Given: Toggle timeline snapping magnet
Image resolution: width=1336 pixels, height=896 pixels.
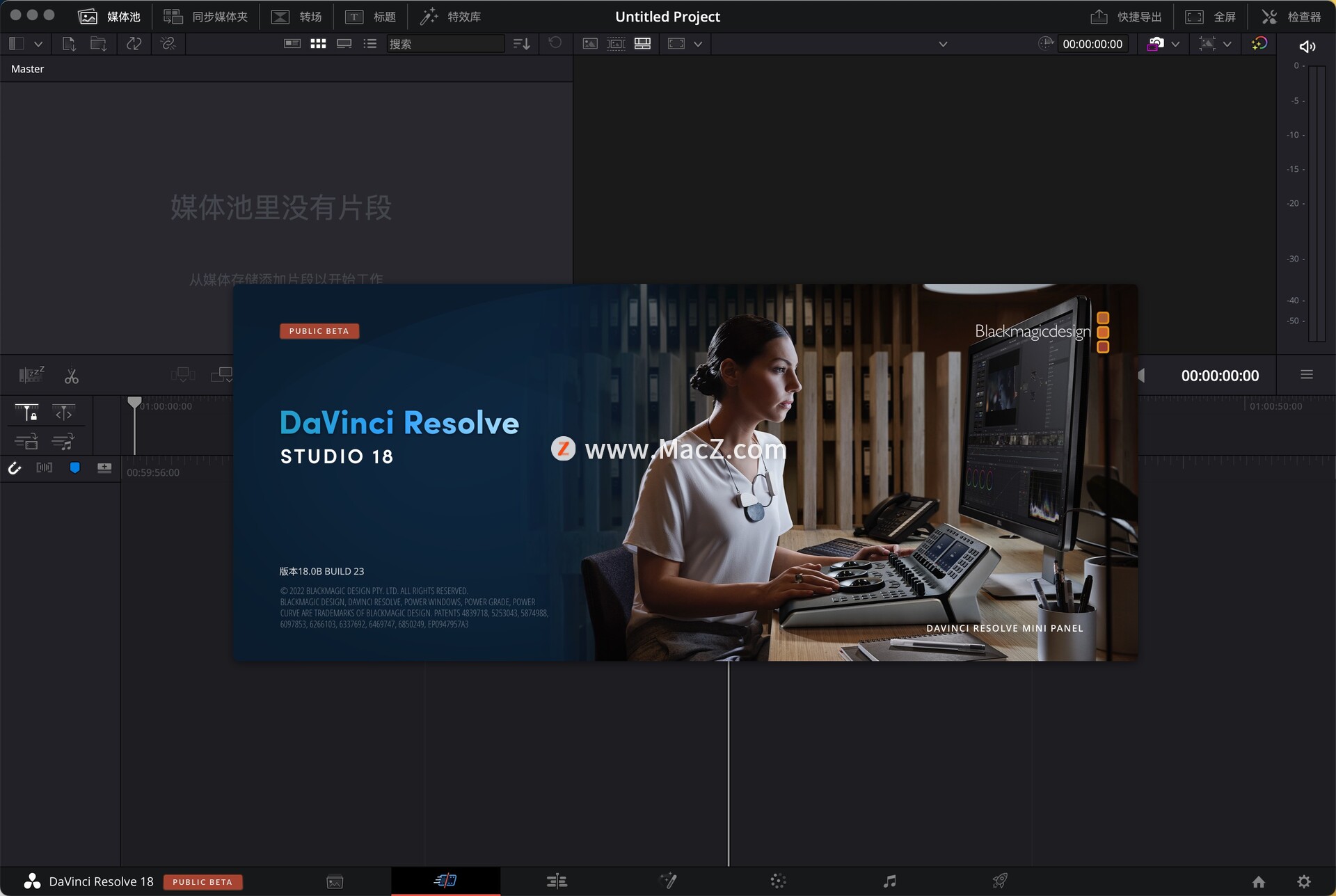Looking at the screenshot, I should coord(14,468).
